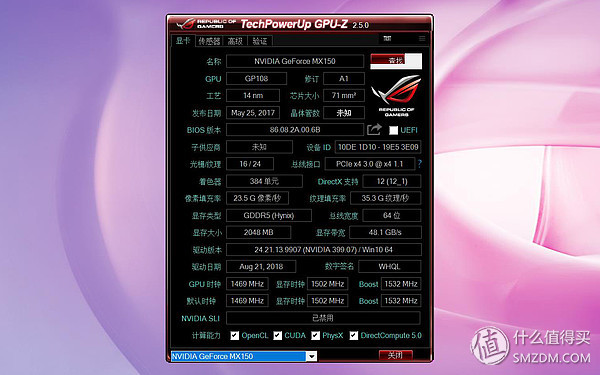Image resolution: width=600 pixels, height=375 pixels.
Task: Click the BIOS export share arrow icon
Action: (374, 130)
